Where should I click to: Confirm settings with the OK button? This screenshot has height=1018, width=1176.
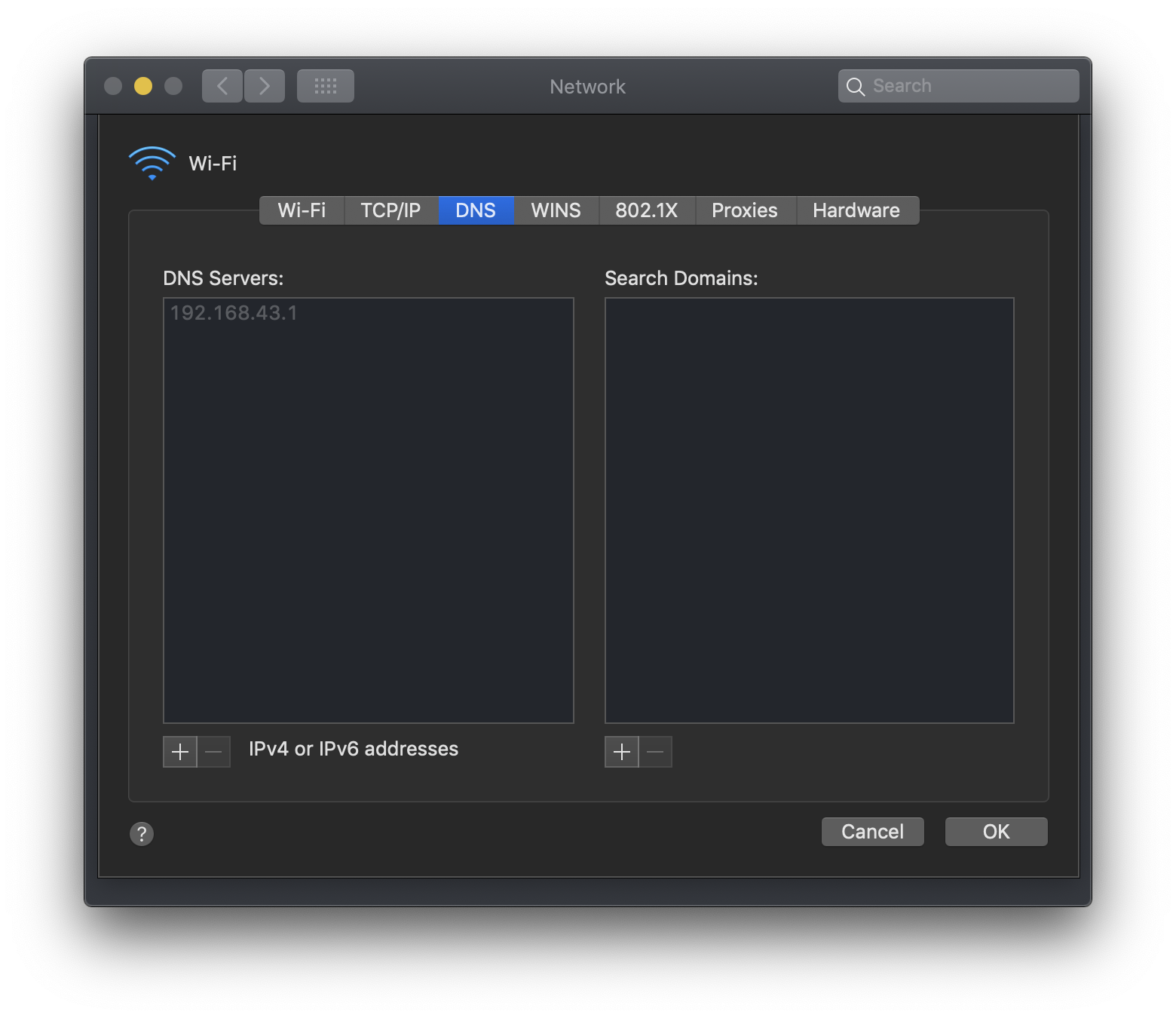997,832
